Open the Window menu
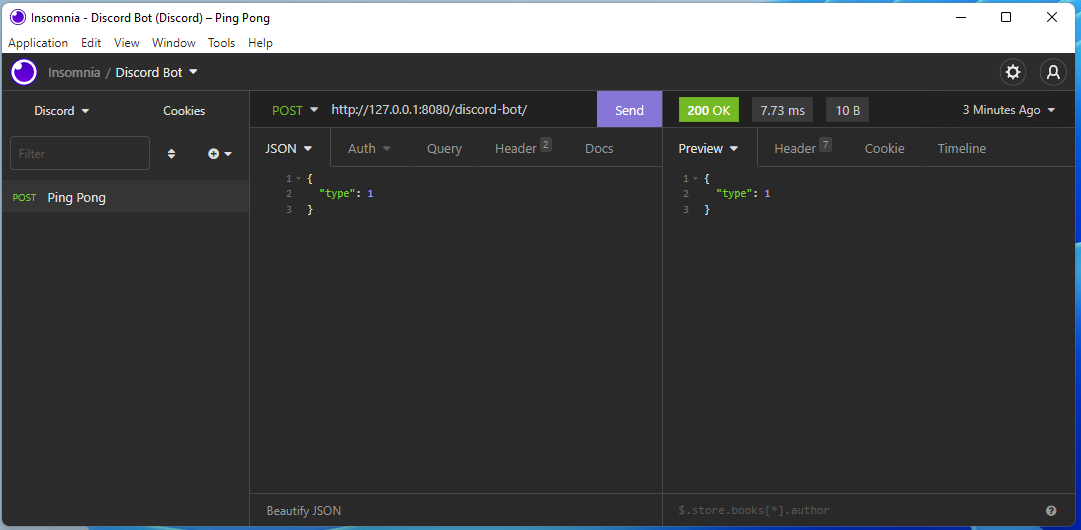 (x=174, y=43)
